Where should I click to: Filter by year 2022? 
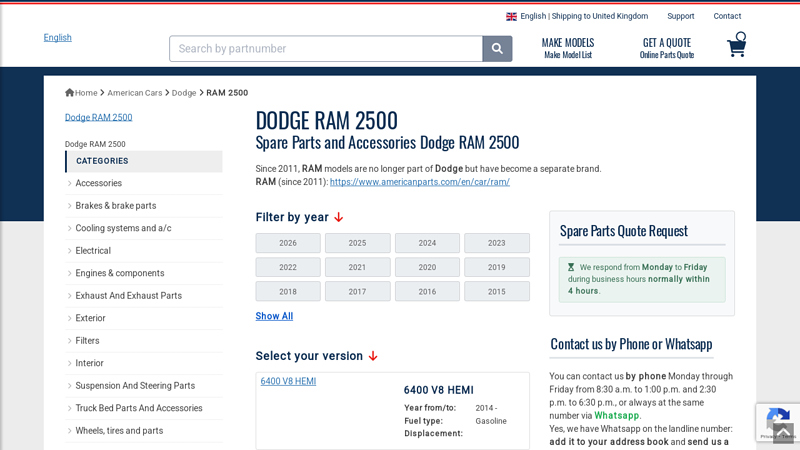(288, 267)
